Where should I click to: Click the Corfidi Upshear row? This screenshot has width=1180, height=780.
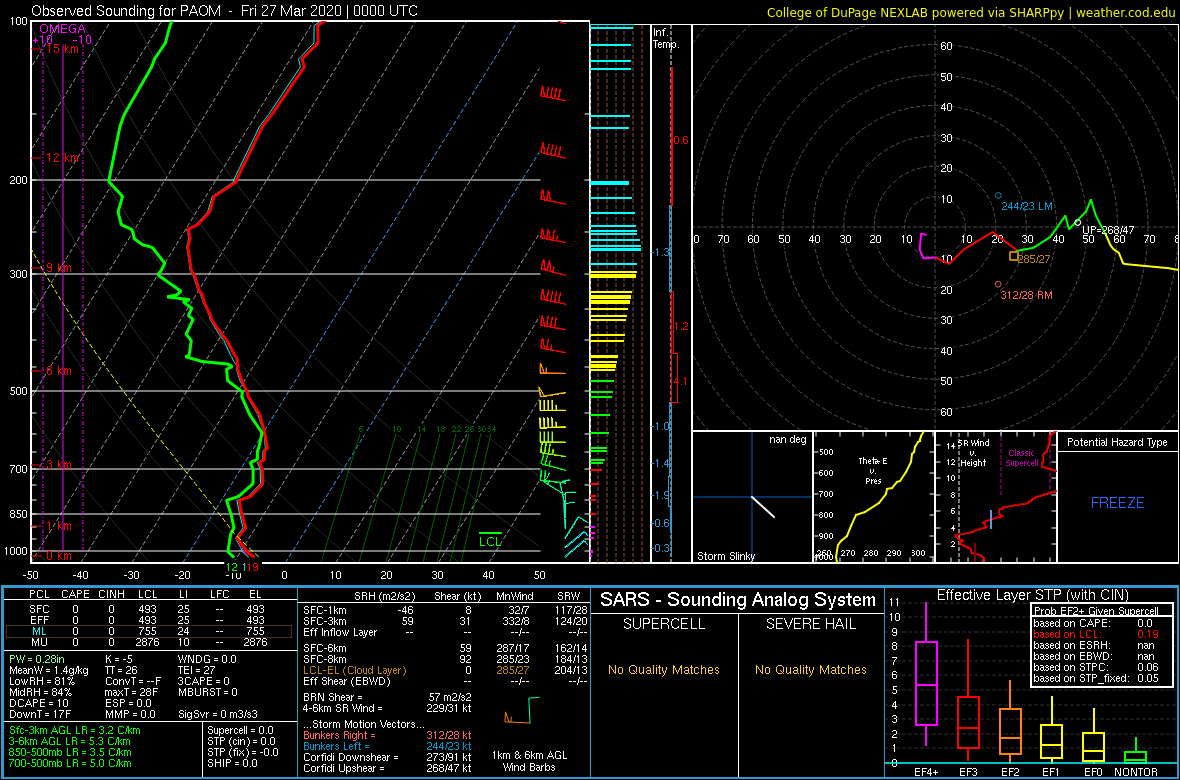[x=387, y=768]
